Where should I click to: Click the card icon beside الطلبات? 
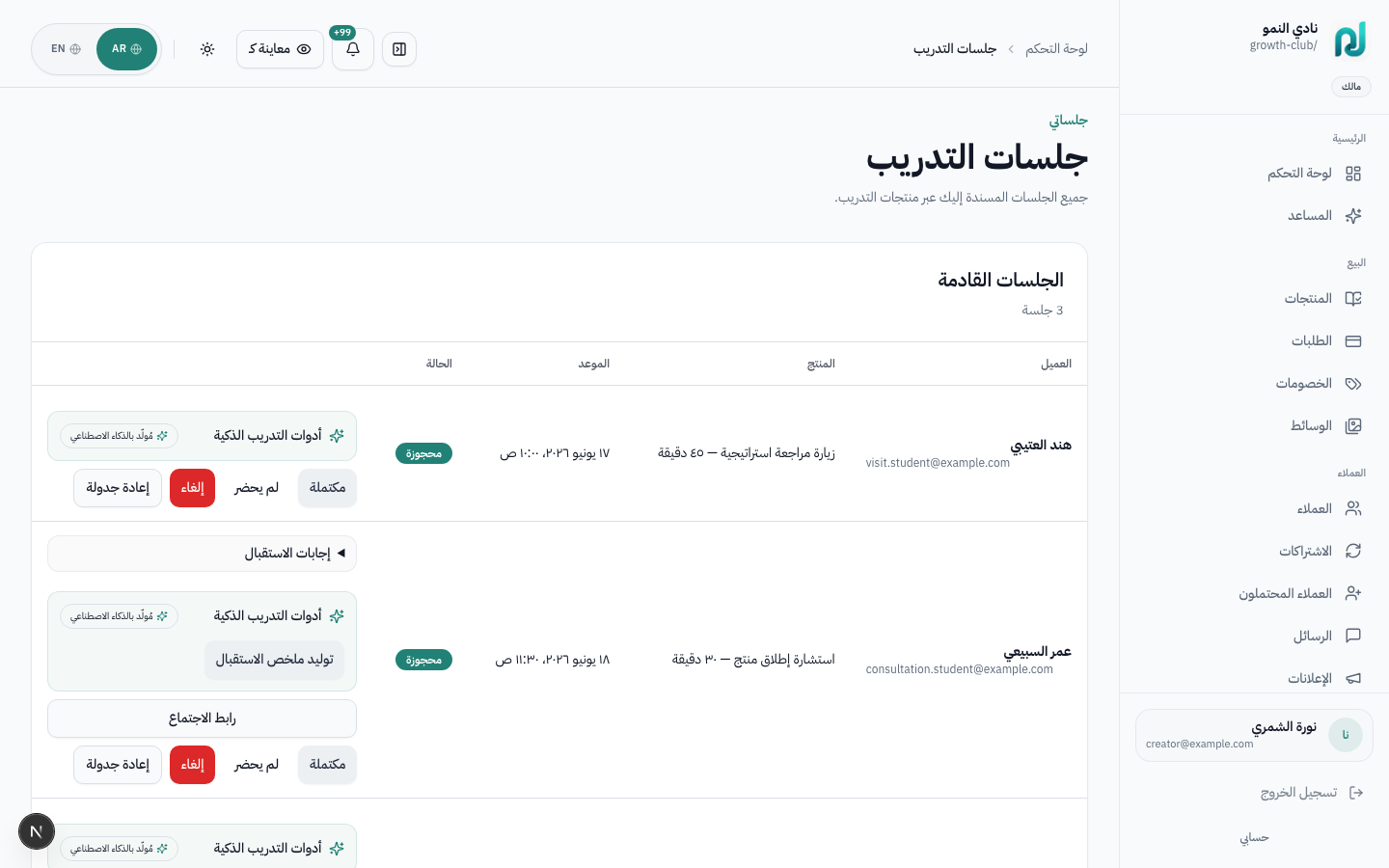tap(1353, 341)
